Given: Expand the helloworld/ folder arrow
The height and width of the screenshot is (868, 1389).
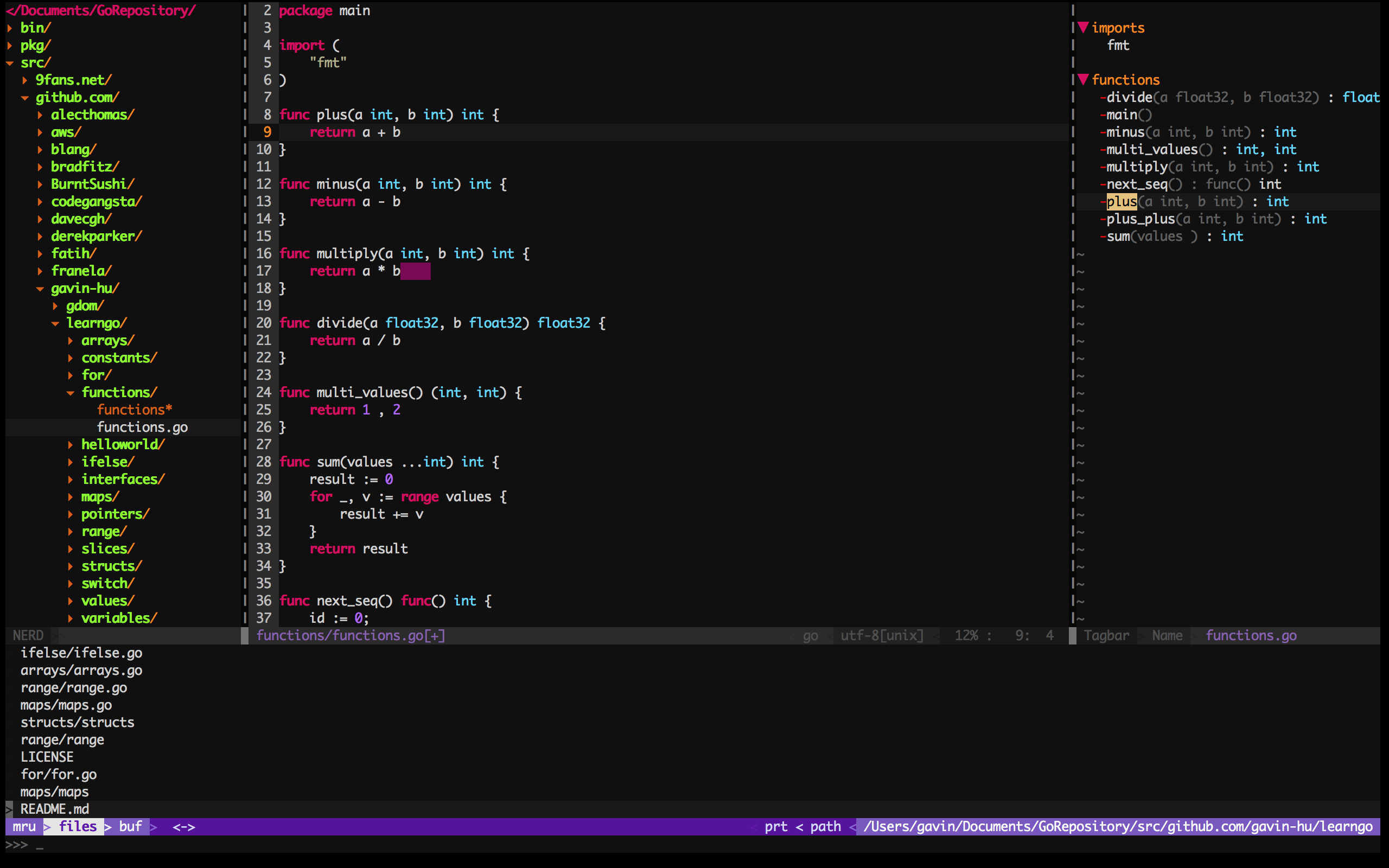Looking at the screenshot, I should (70, 445).
